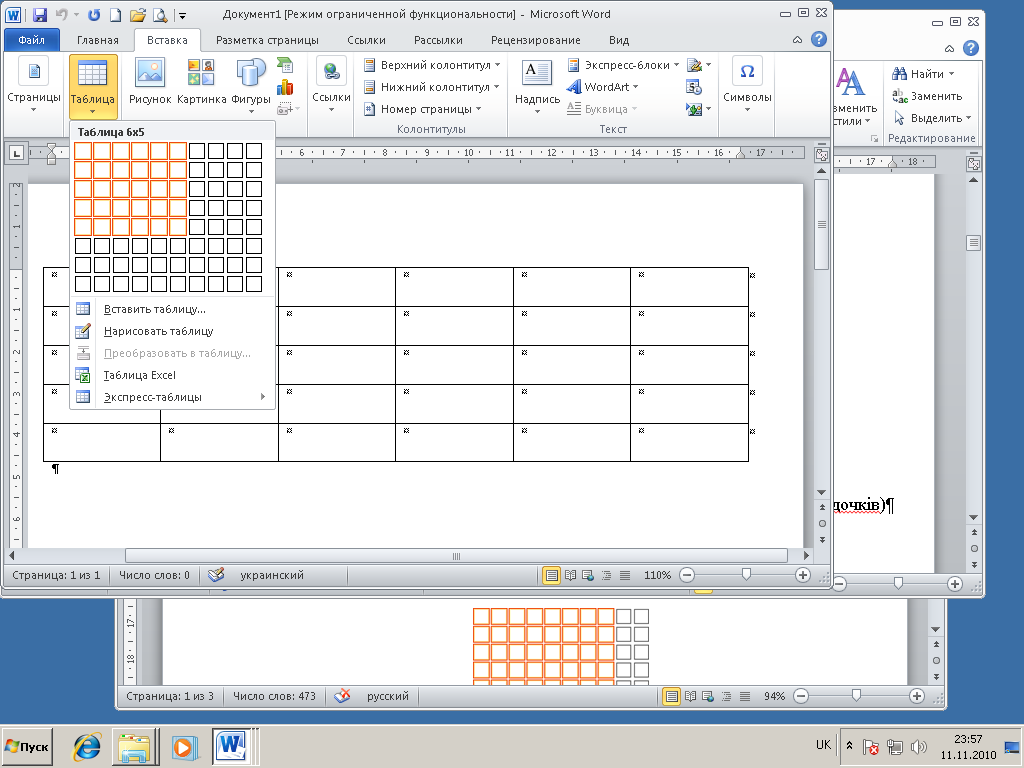The height and width of the screenshot is (768, 1024).
Task: Collapse the ribbon with the caret button
Action: pos(797,40)
